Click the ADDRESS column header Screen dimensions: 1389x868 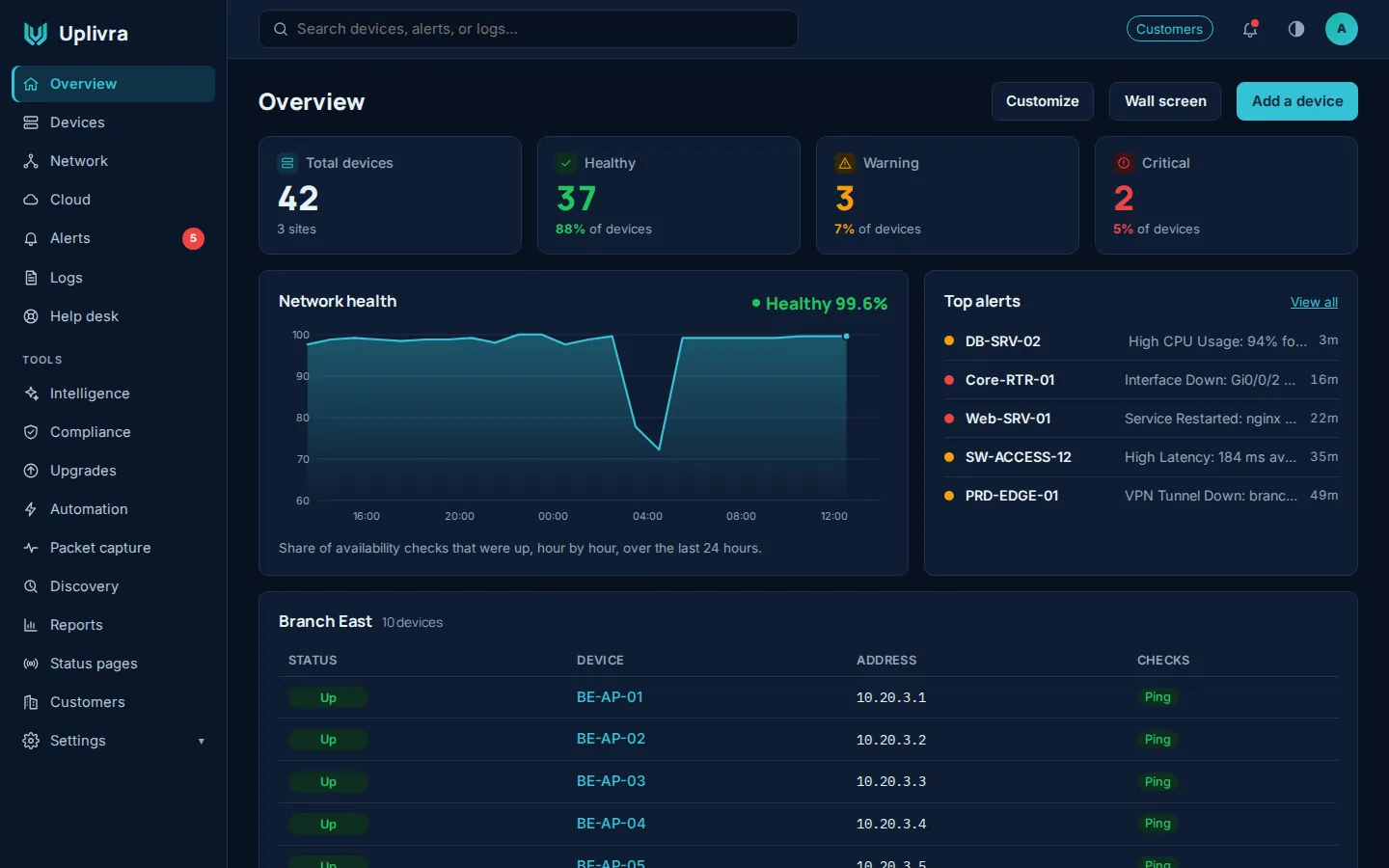(886, 661)
